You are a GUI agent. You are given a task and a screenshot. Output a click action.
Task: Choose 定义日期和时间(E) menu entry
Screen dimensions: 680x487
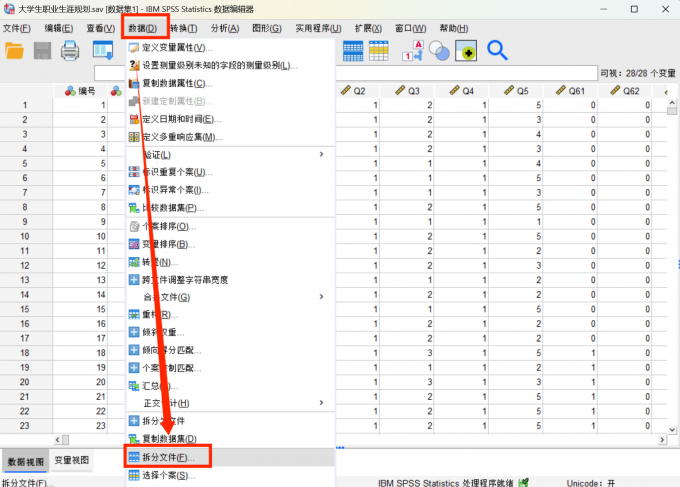click(231, 119)
